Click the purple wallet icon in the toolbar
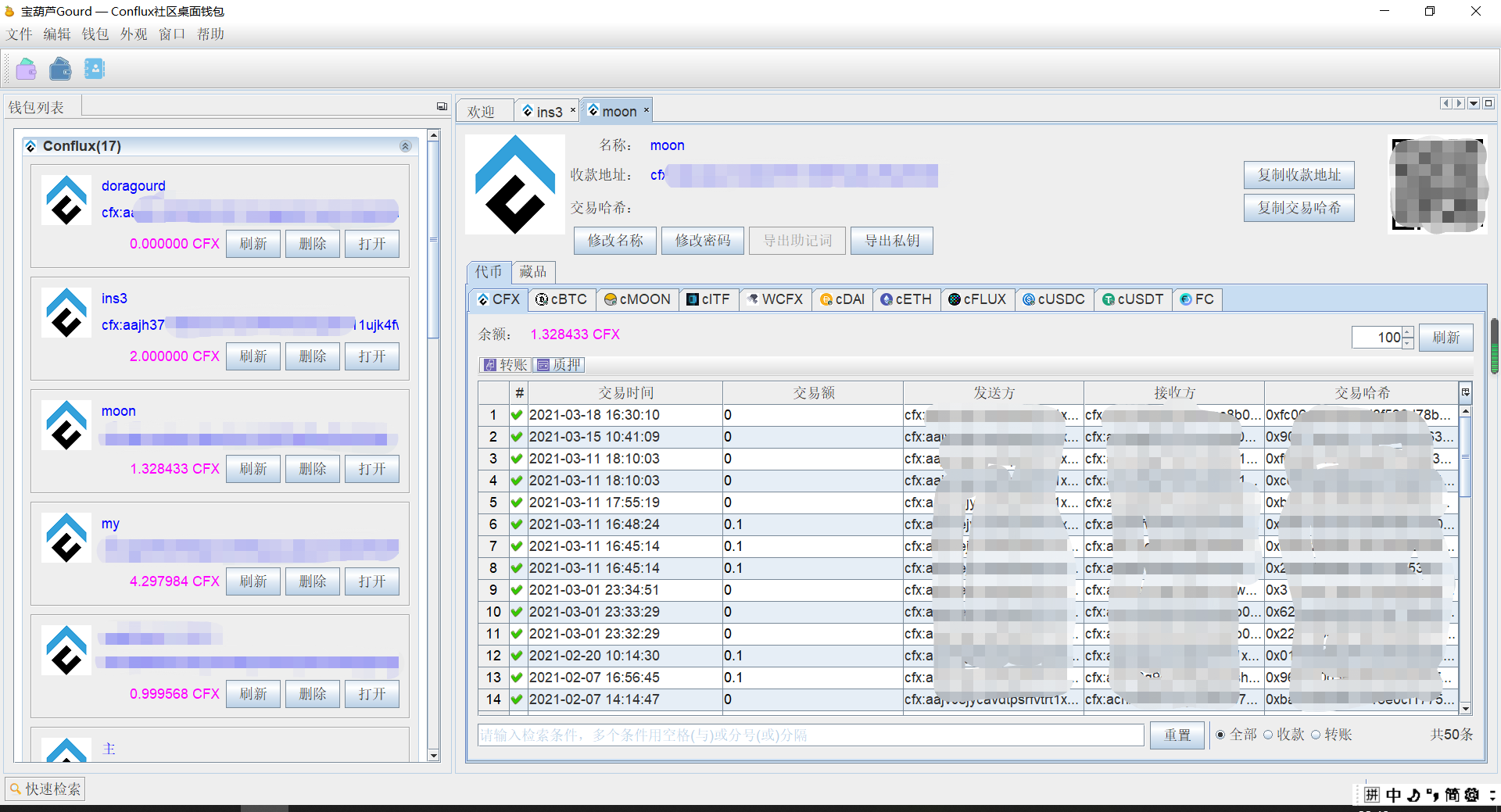Screen dimensions: 1501x812 [27, 69]
